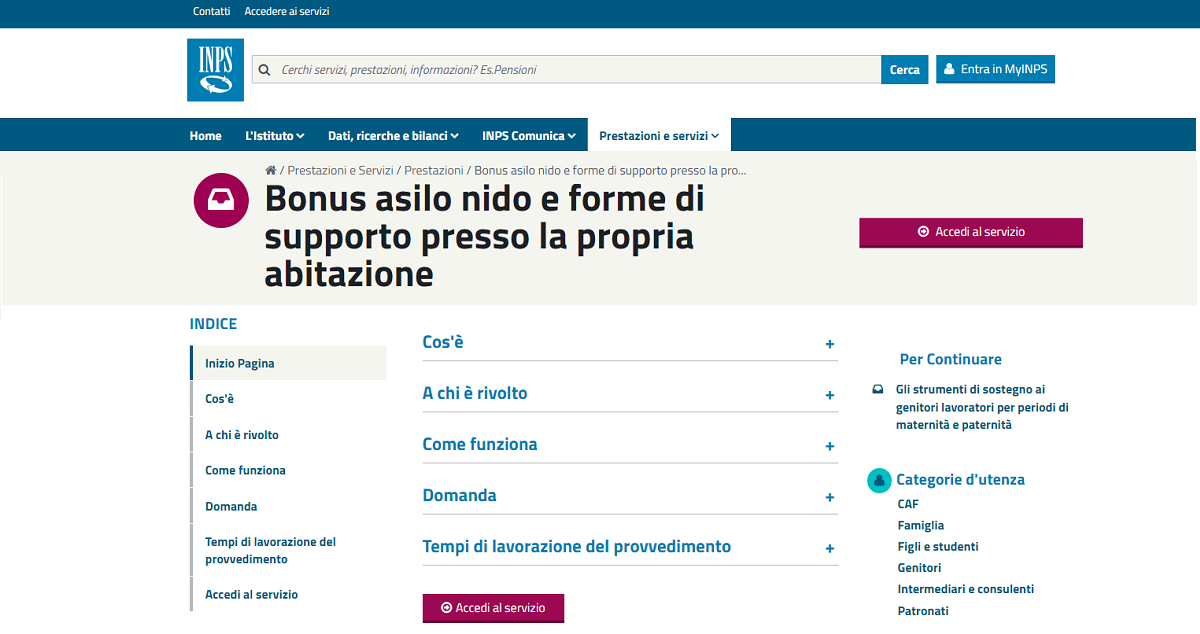Select Come funziona in index sidebar
The height and width of the screenshot is (634, 1200).
tap(245, 470)
